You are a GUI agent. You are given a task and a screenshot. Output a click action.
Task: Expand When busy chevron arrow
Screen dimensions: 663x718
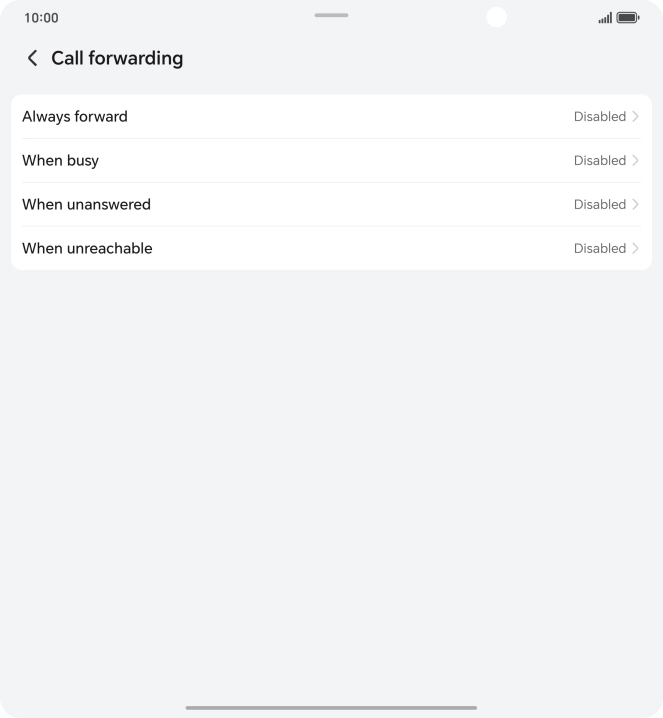(636, 160)
